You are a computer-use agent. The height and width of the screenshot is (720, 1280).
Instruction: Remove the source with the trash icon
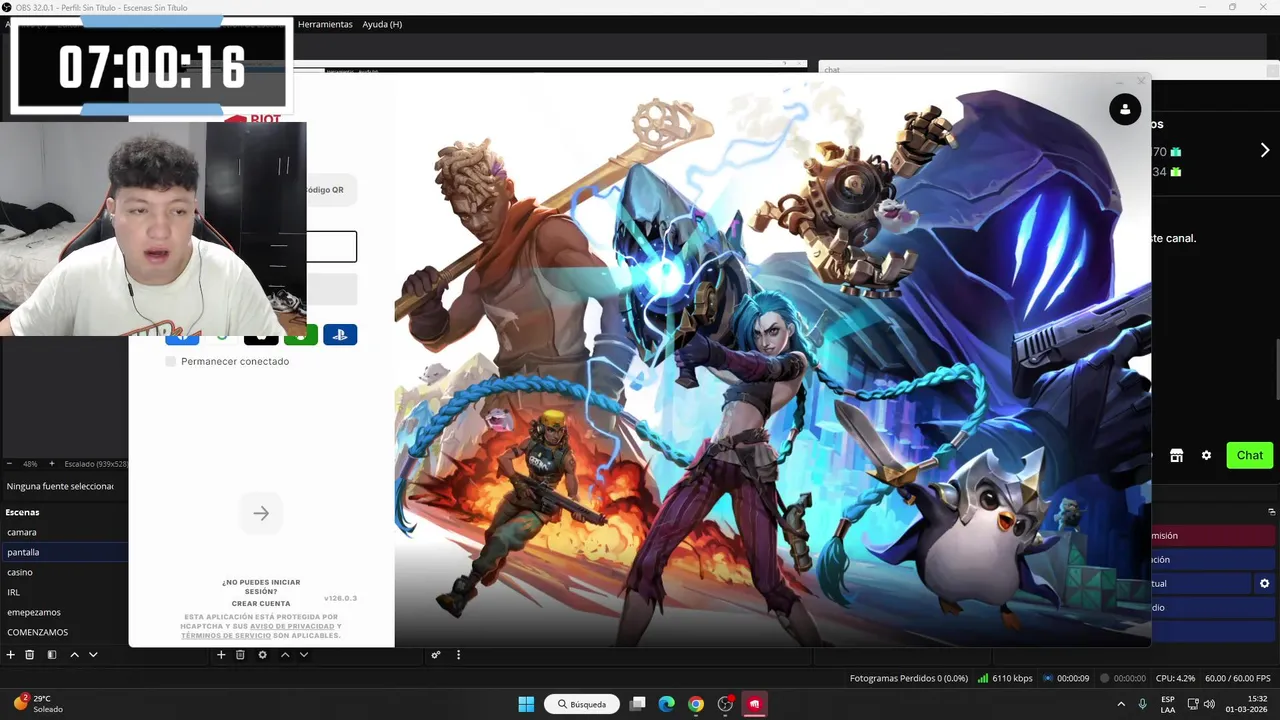[x=240, y=655]
